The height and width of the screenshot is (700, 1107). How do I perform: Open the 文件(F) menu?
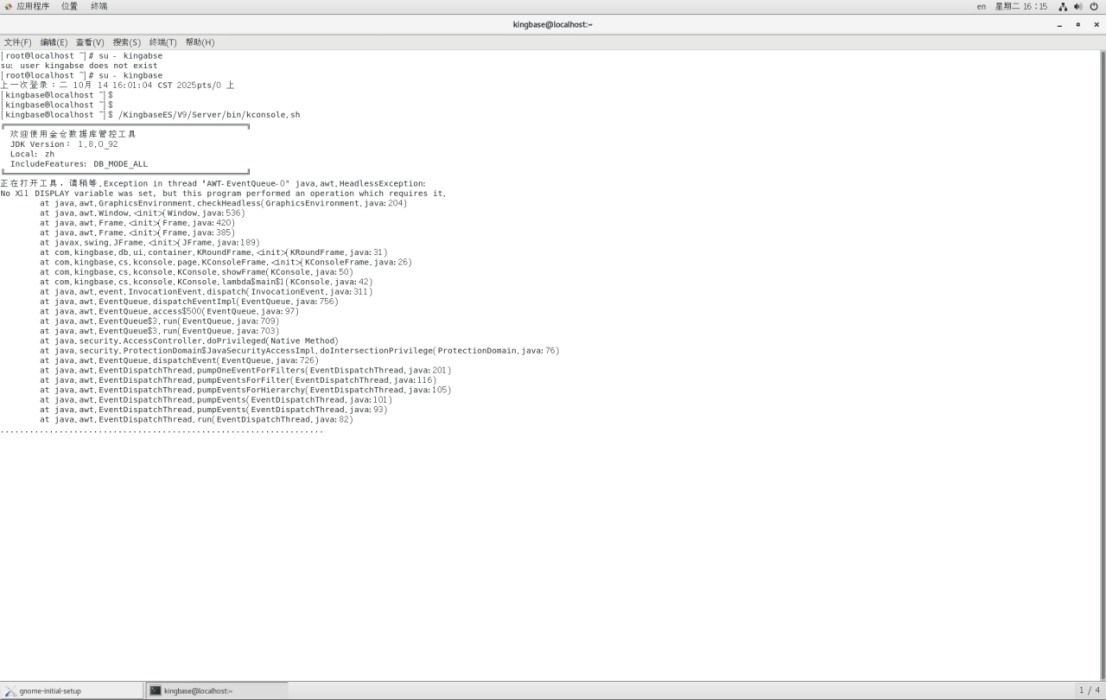pos(17,43)
